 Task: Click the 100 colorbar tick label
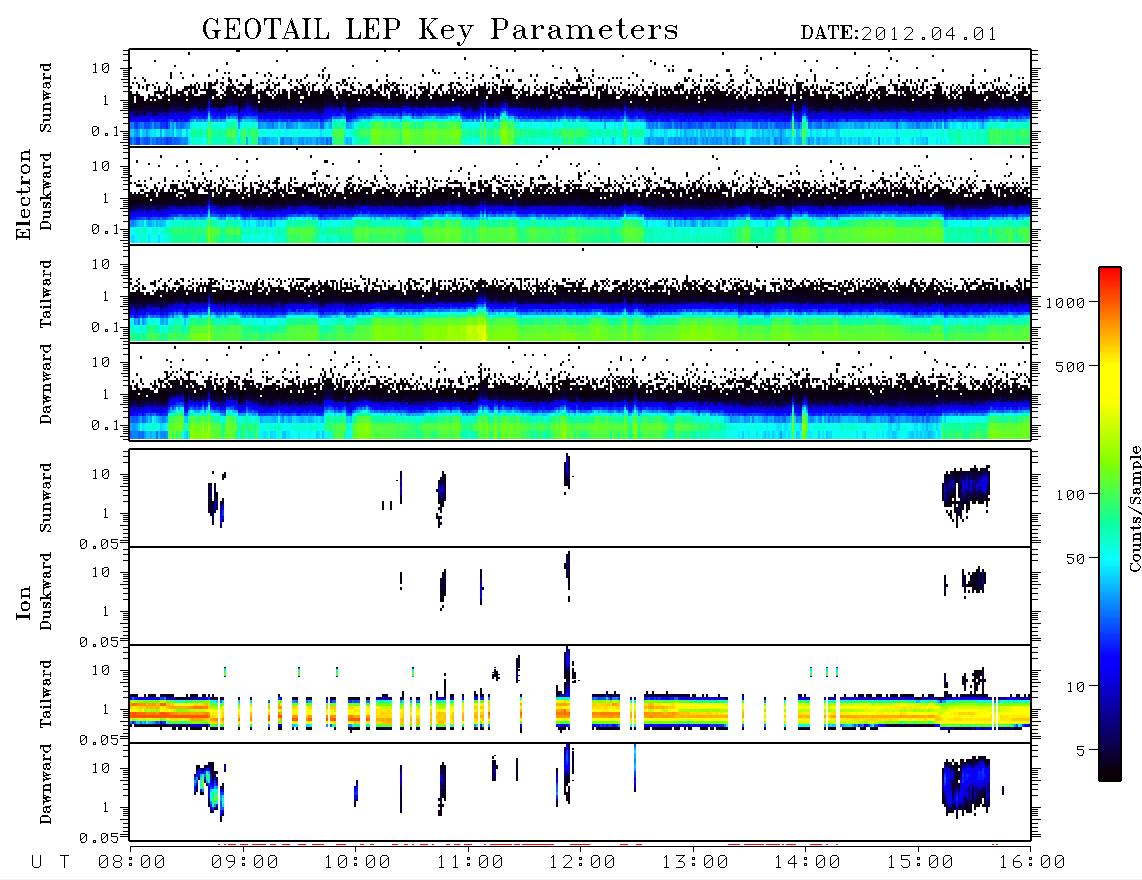[1071, 495]
